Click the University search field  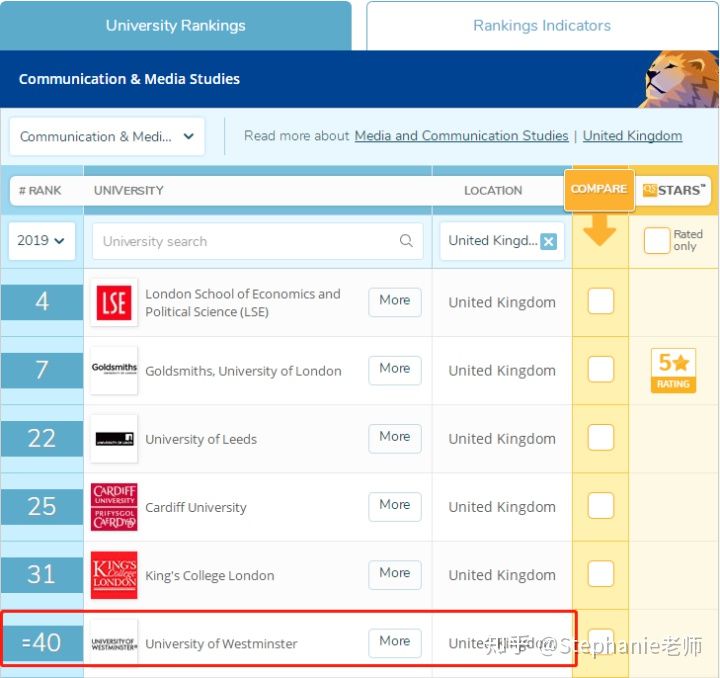(x=258, y=241)
